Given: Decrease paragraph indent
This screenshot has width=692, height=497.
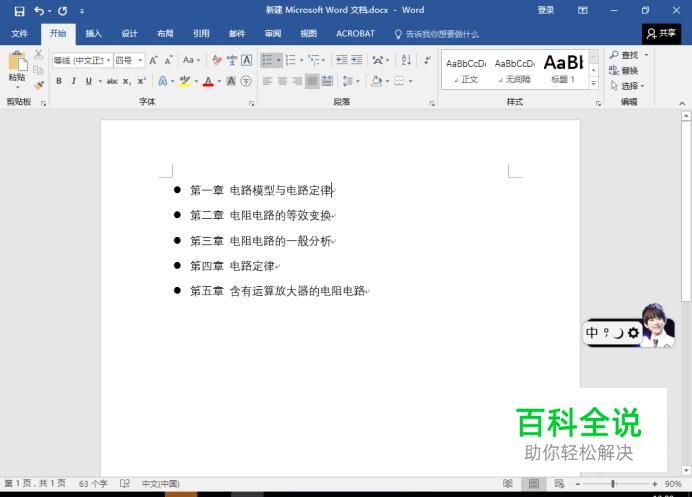Looking at the screenshot, I should point(342,60).
